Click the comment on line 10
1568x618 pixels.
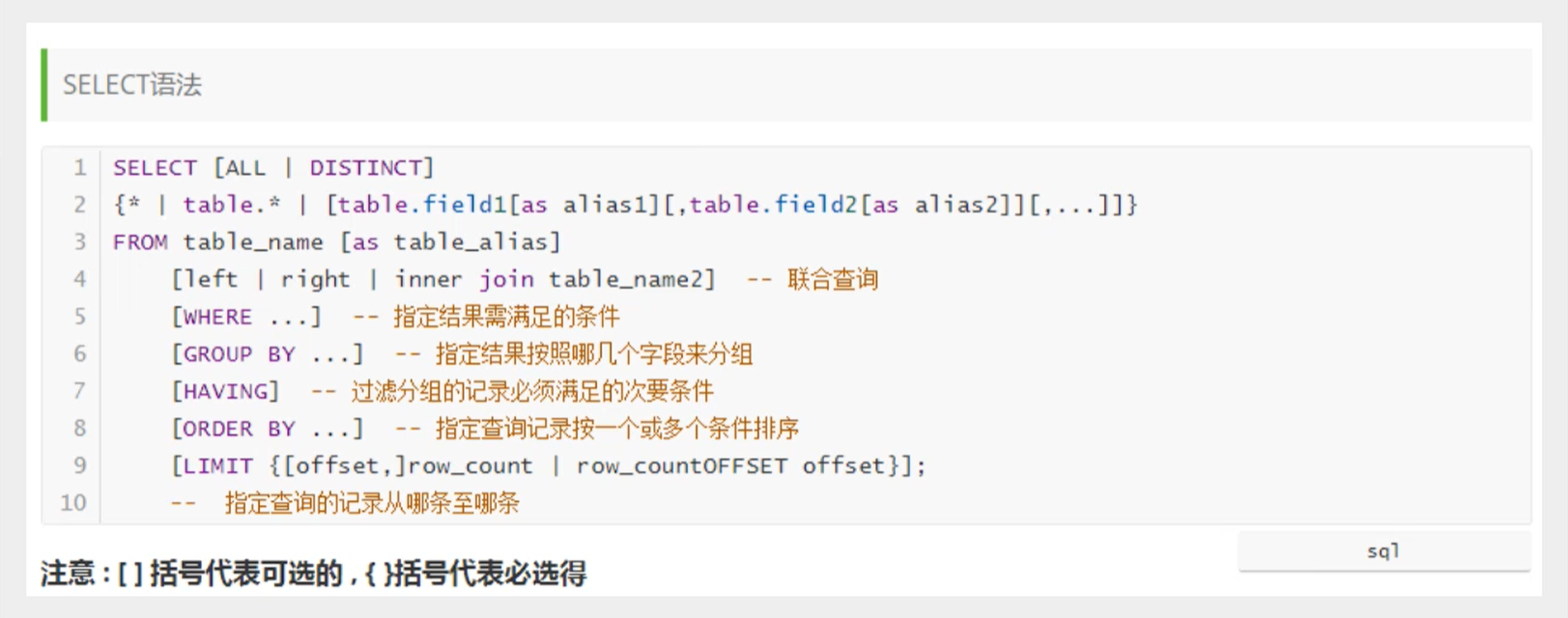tap(345, 503)
